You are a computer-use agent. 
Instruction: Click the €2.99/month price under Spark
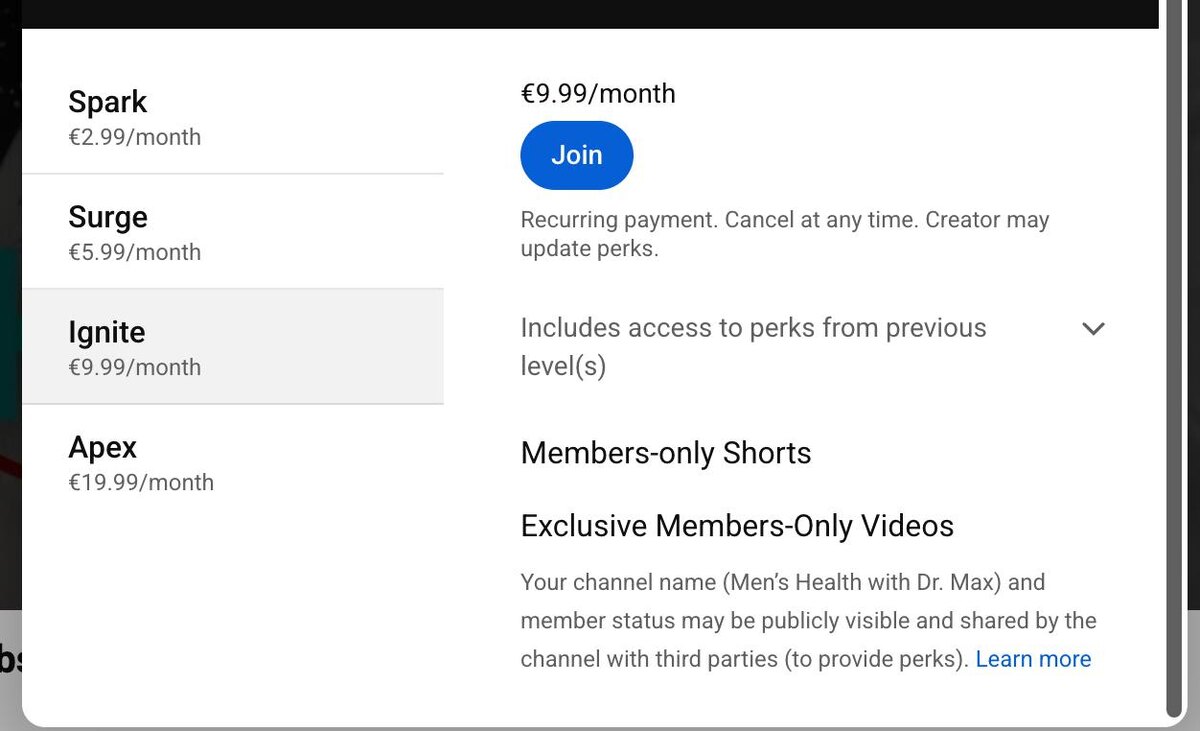[x=134, y=137]
